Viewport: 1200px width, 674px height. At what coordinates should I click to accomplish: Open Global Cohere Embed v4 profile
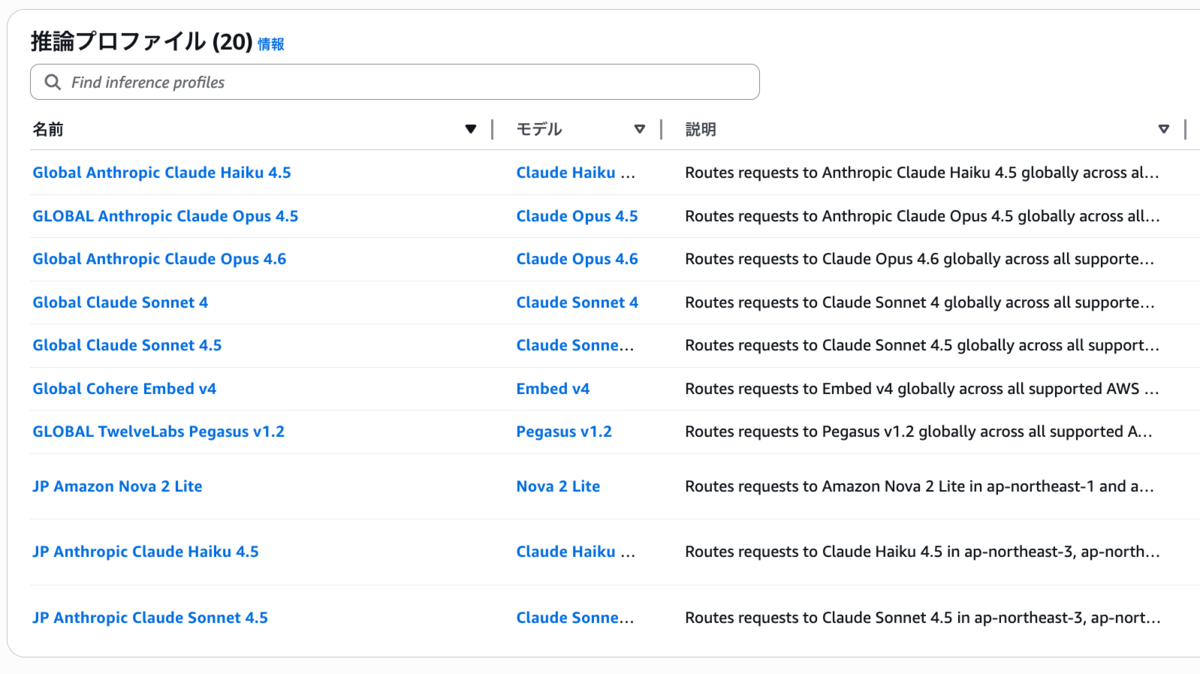124,388
